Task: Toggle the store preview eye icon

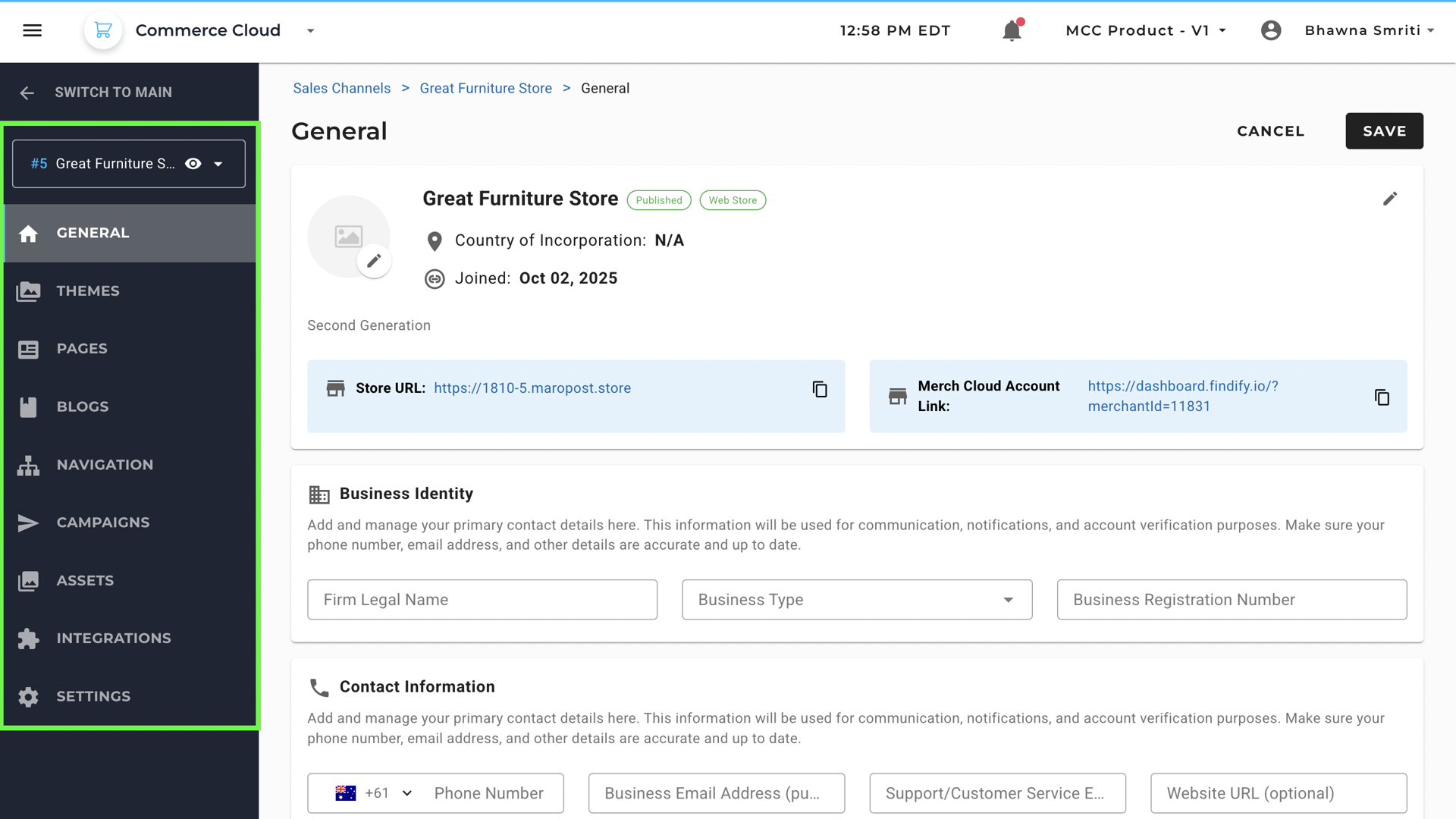Action: 193,164
